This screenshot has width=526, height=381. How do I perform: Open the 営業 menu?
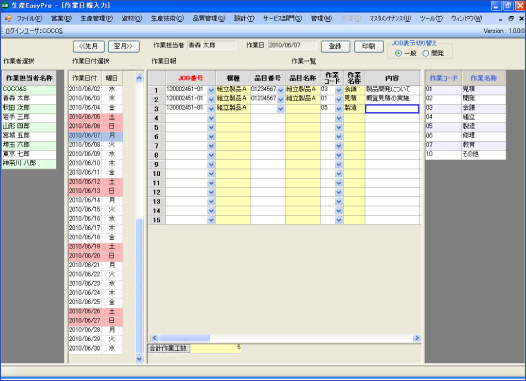click(61, 19)
